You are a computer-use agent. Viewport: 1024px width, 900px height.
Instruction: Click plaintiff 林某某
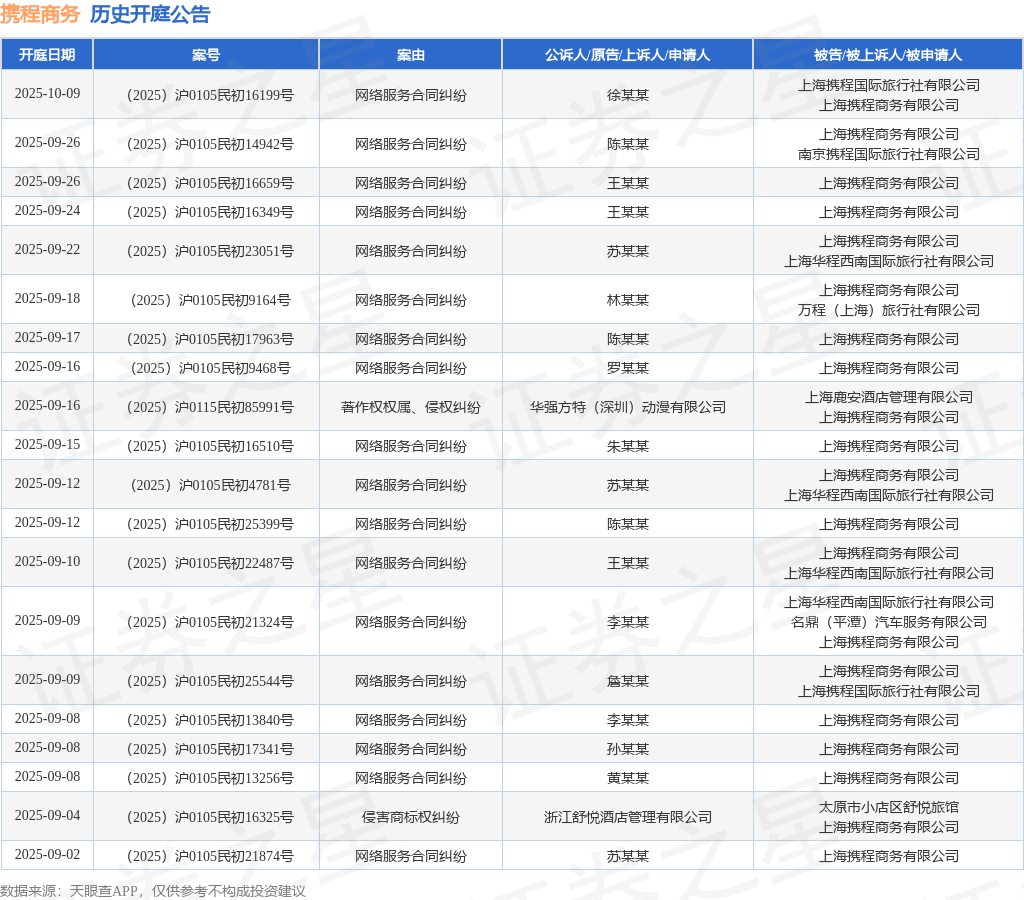[628, 300]
